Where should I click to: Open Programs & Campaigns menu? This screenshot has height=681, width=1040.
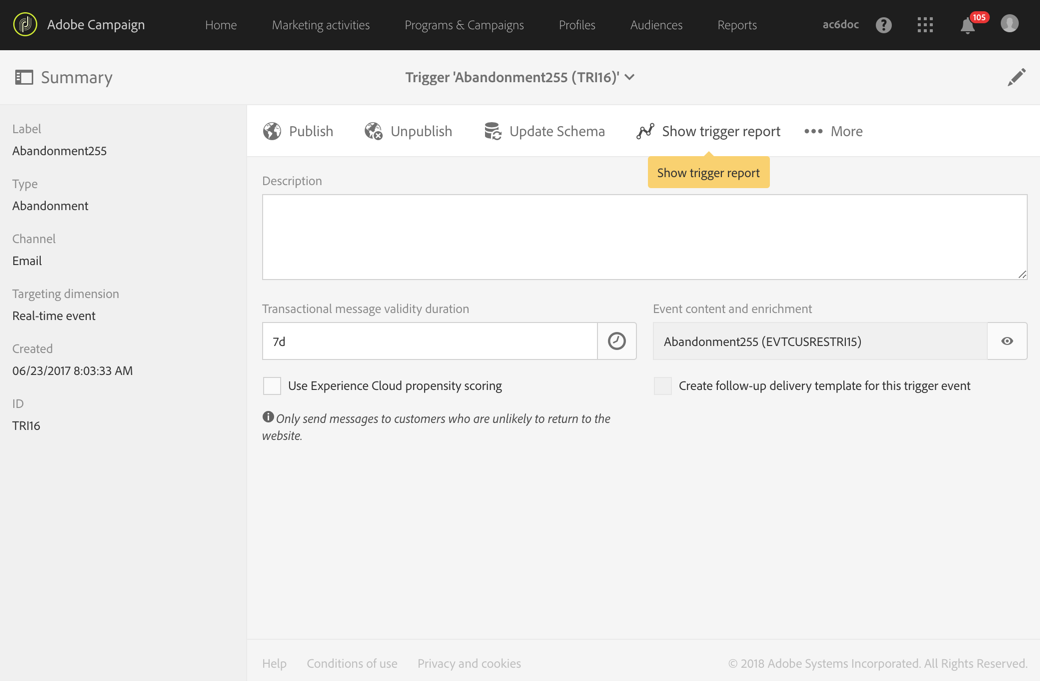[464, 25]
